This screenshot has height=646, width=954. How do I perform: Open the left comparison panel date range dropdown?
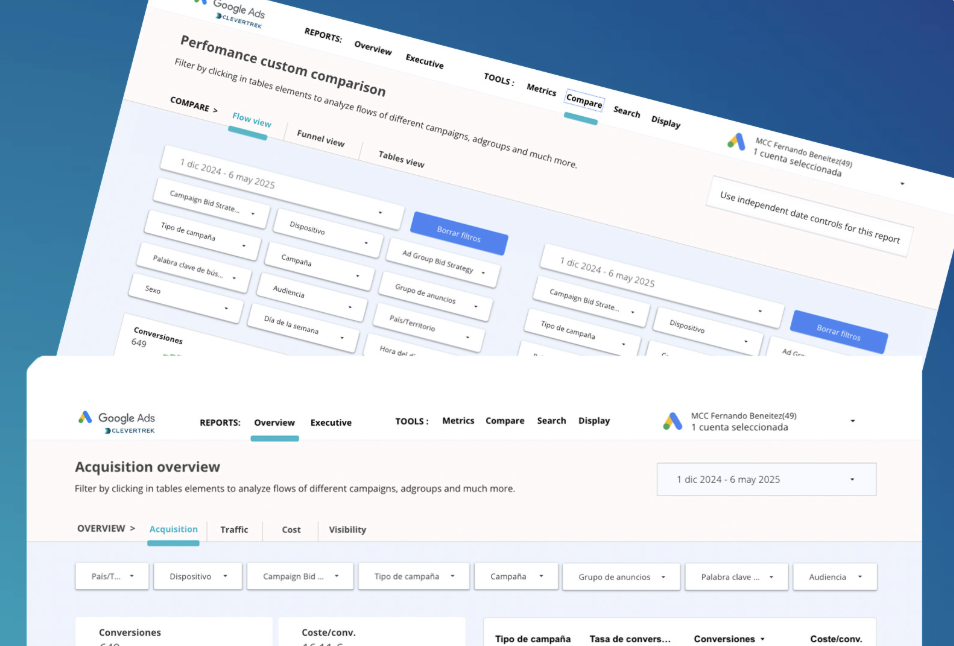pos(282,188)
